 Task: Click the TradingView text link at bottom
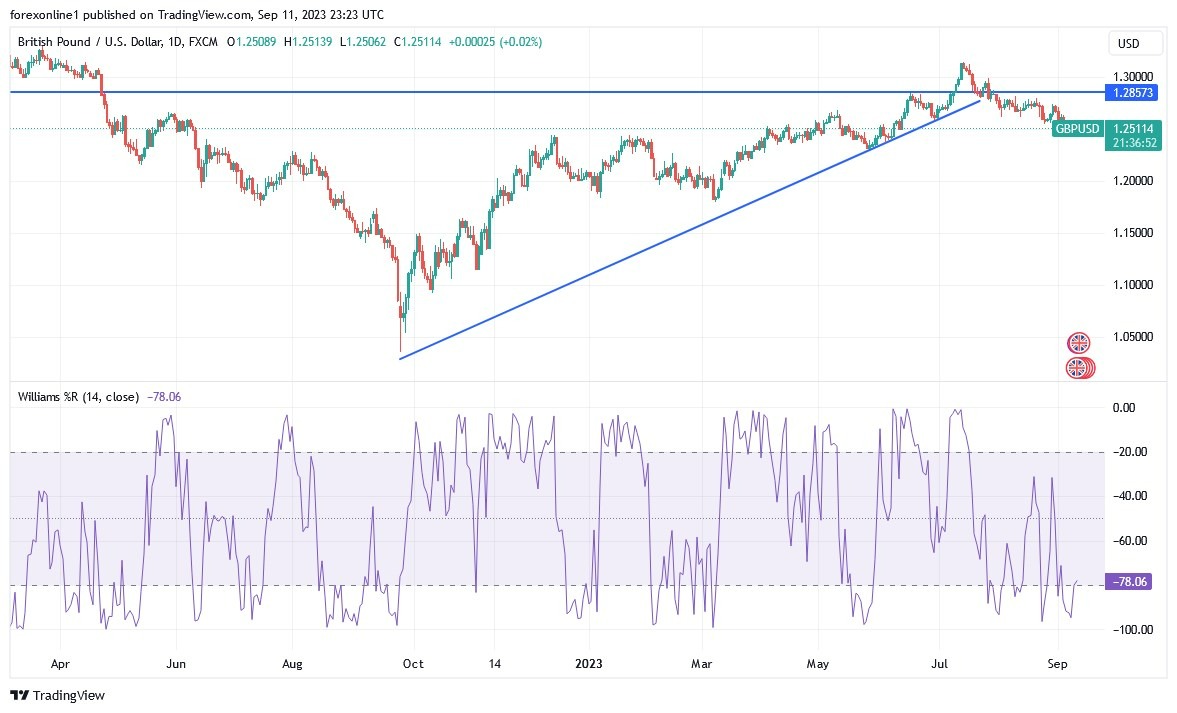(x=69, y=696)
